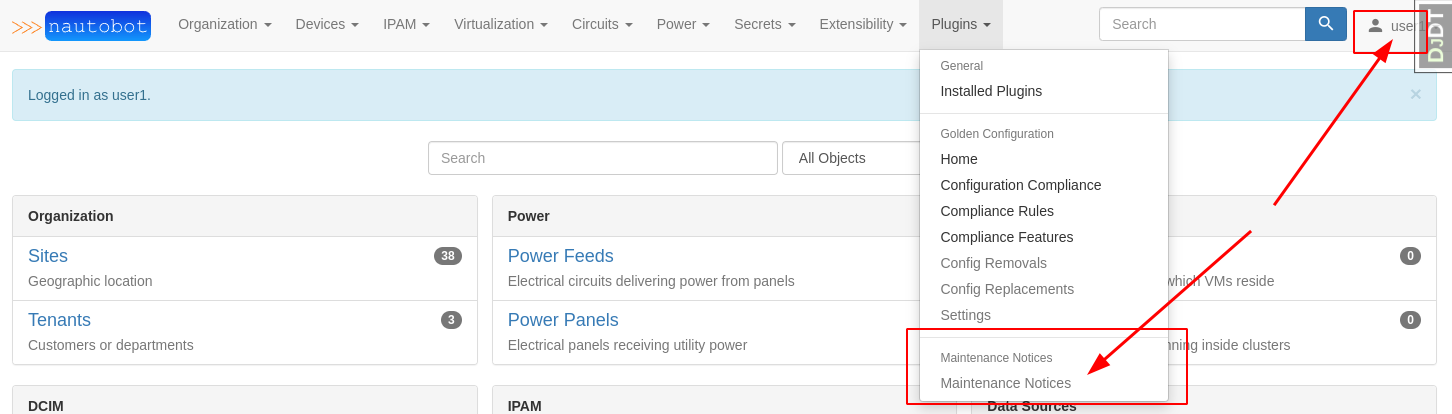Image resolution: width=1452 pixels, height=414 pixels.
Task: Click the blue search magnifier button
Action: pos(1325,24)
